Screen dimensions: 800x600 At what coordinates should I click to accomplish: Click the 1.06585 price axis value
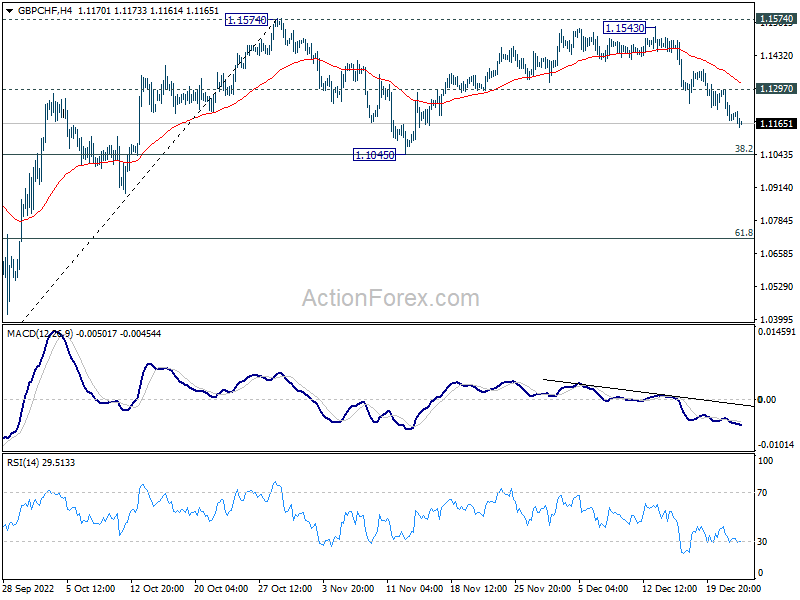point(776,254)
